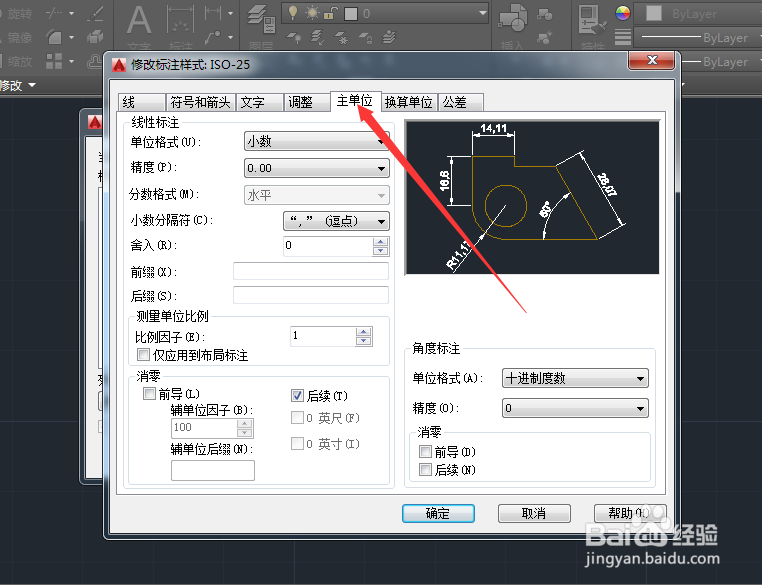Expand the Array tool dropdown arrow
762x585 pixels.
[71, 61]
